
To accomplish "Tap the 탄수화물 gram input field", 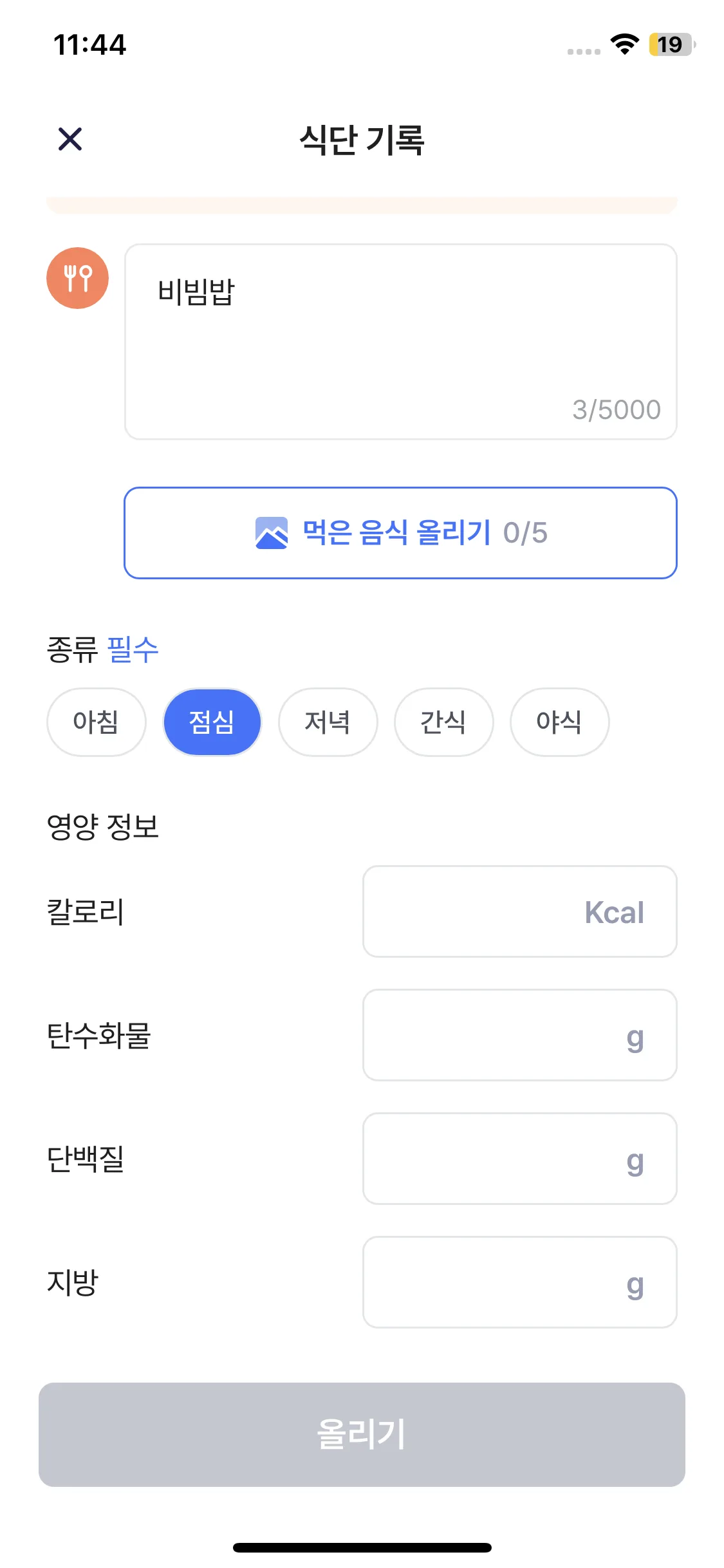I will pos(519,1035).
